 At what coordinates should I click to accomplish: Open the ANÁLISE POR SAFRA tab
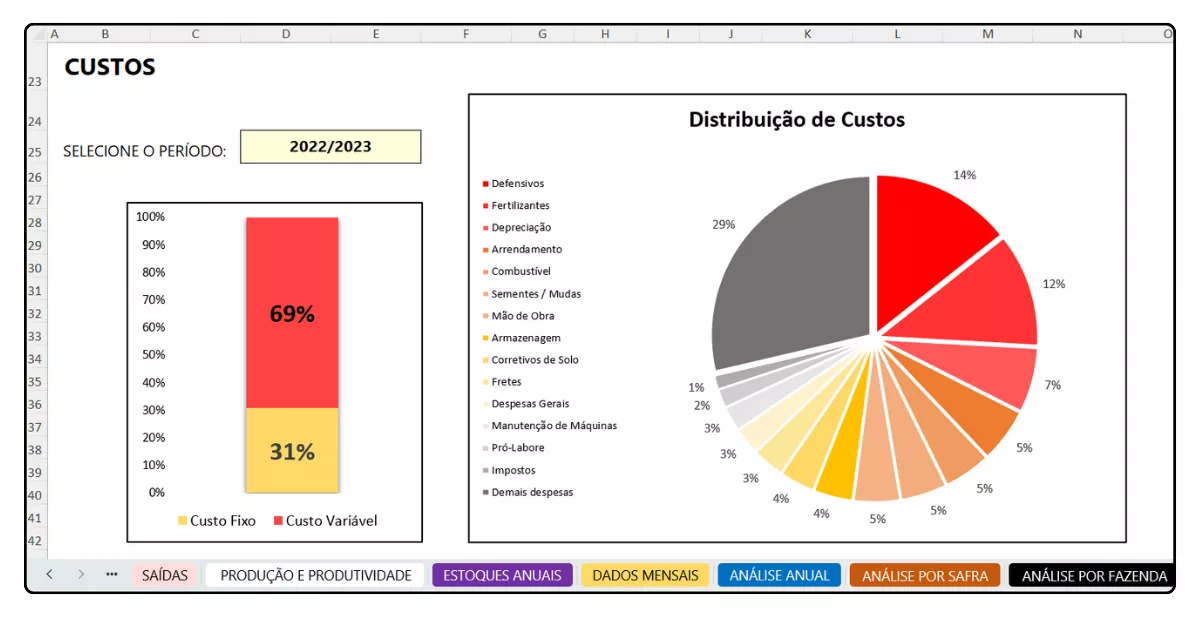[924, 576]
